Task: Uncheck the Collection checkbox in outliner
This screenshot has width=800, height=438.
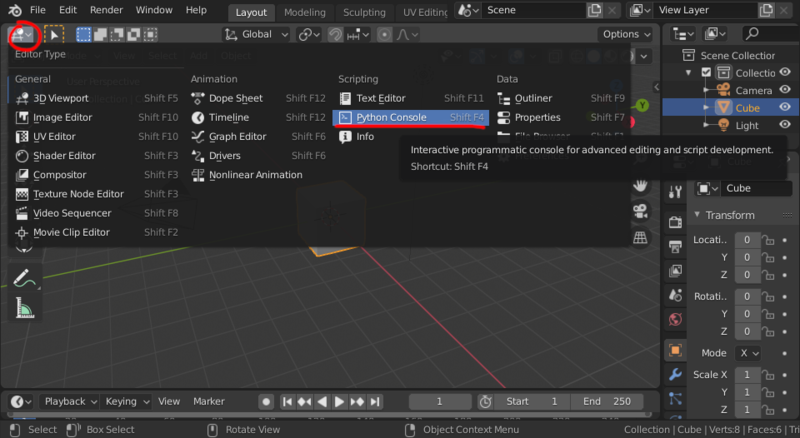Action: tap(706, 72)
